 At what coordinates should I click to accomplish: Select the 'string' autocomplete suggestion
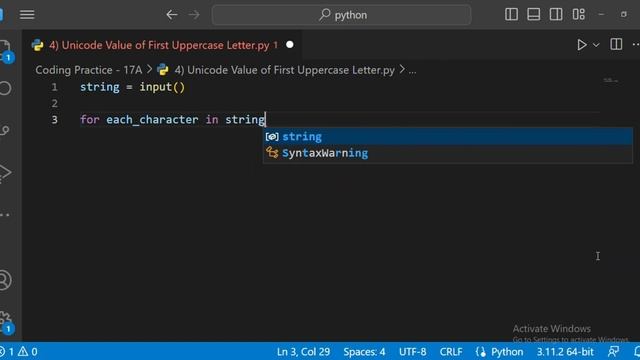pos(448,136)
